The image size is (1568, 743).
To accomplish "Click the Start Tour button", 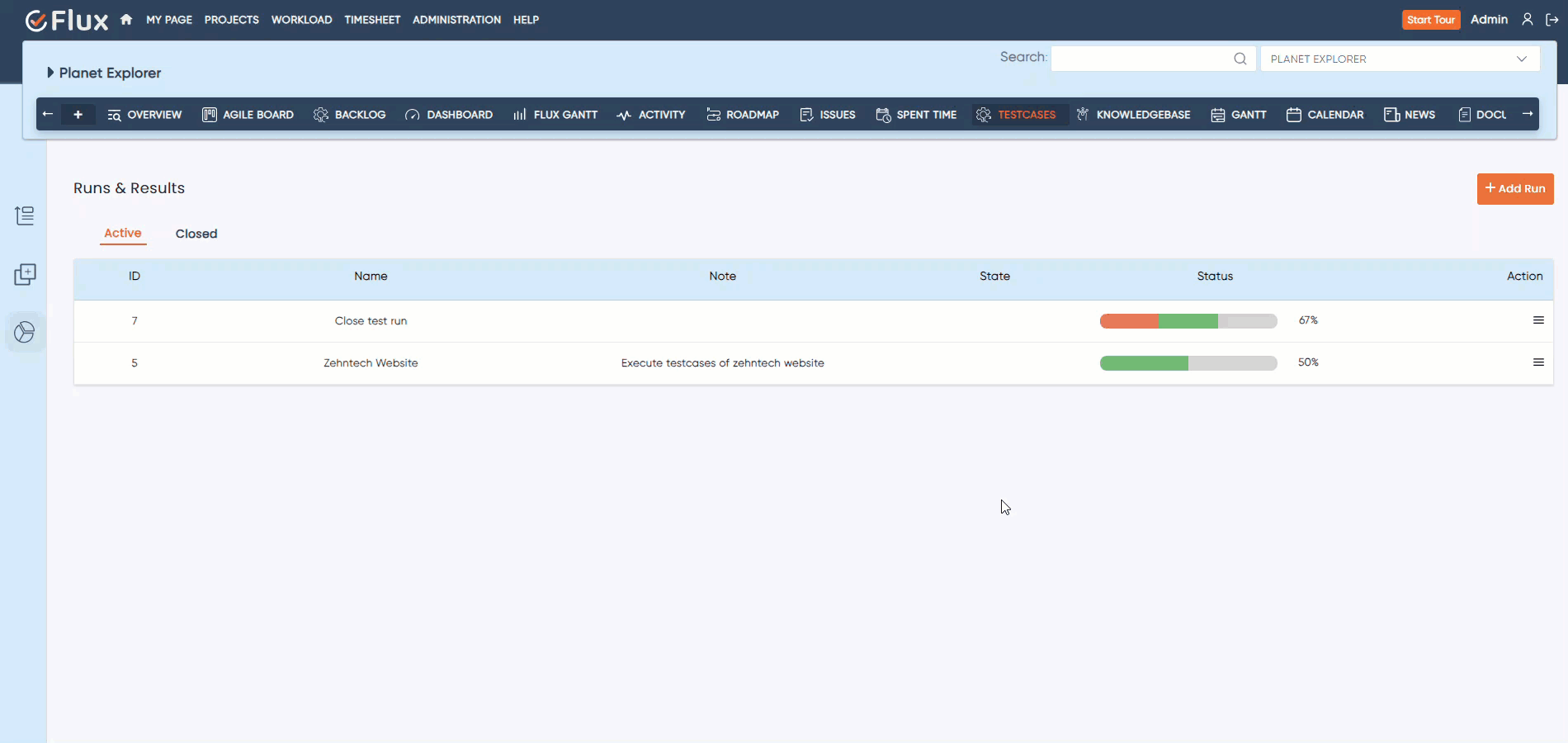I will tap(1430, 20).
